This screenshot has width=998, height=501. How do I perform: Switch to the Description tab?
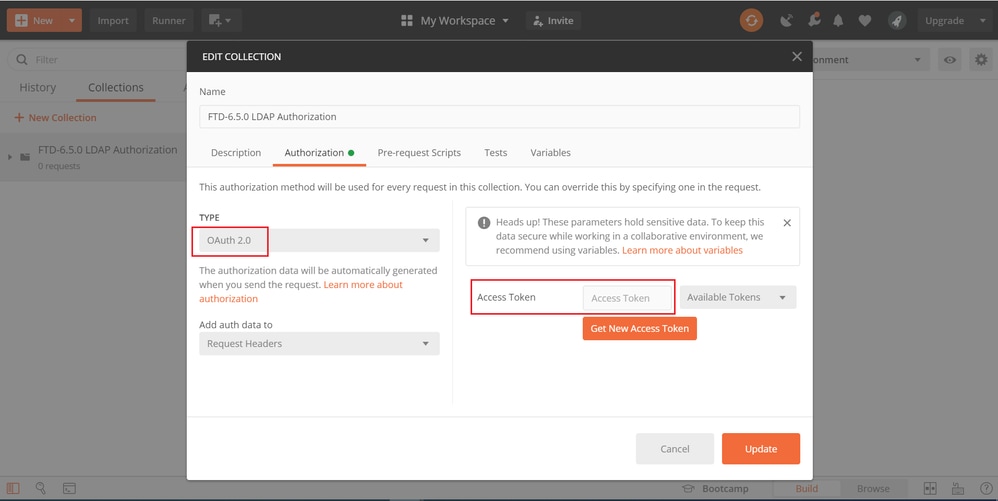click(236, 153)
